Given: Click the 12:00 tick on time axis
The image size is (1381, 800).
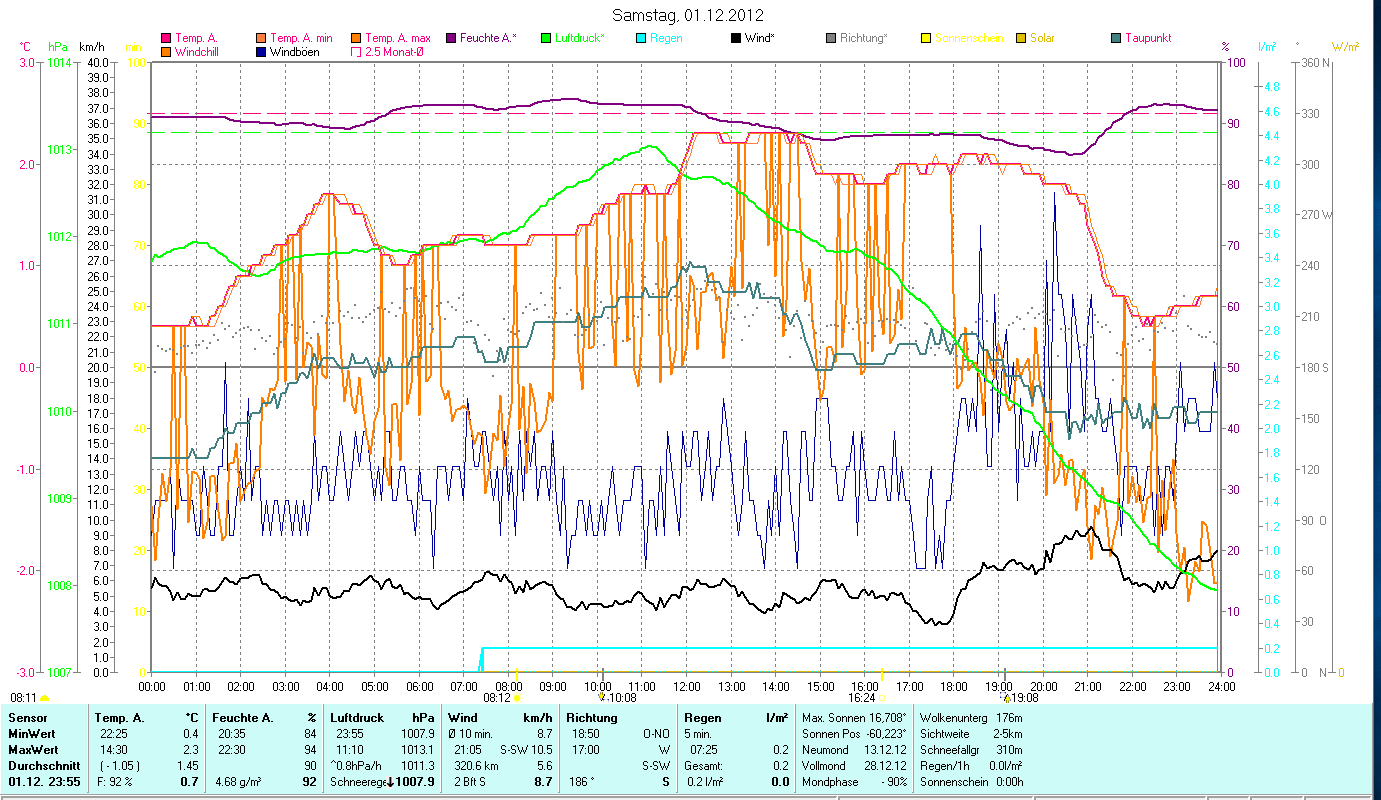Looking at the screenshot, I should click(x=687, y=686).
